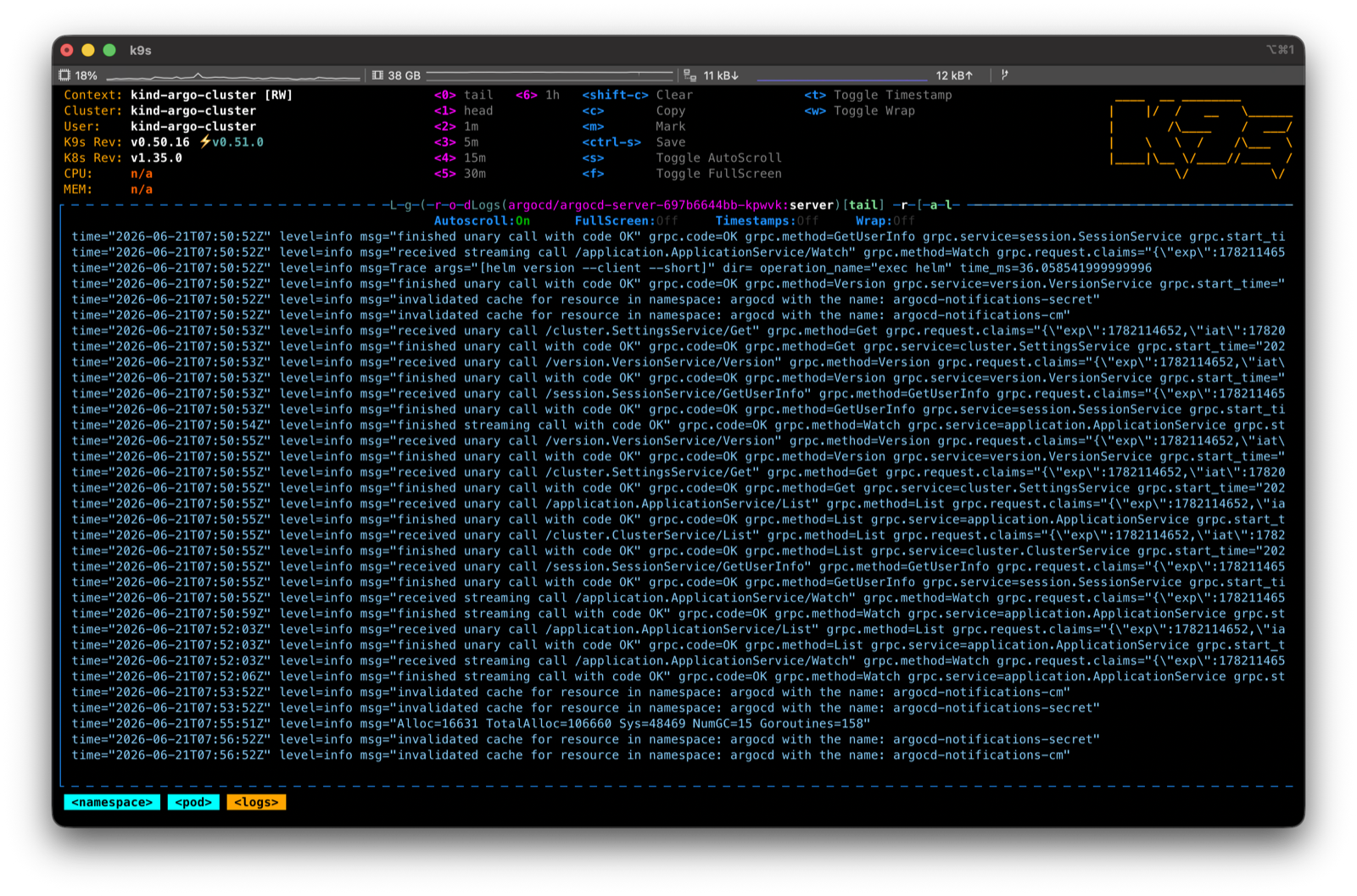Click Context value kind-argo-cluster [RW]
Viewport: 1357px width, 896px height.
coord(211,95)
